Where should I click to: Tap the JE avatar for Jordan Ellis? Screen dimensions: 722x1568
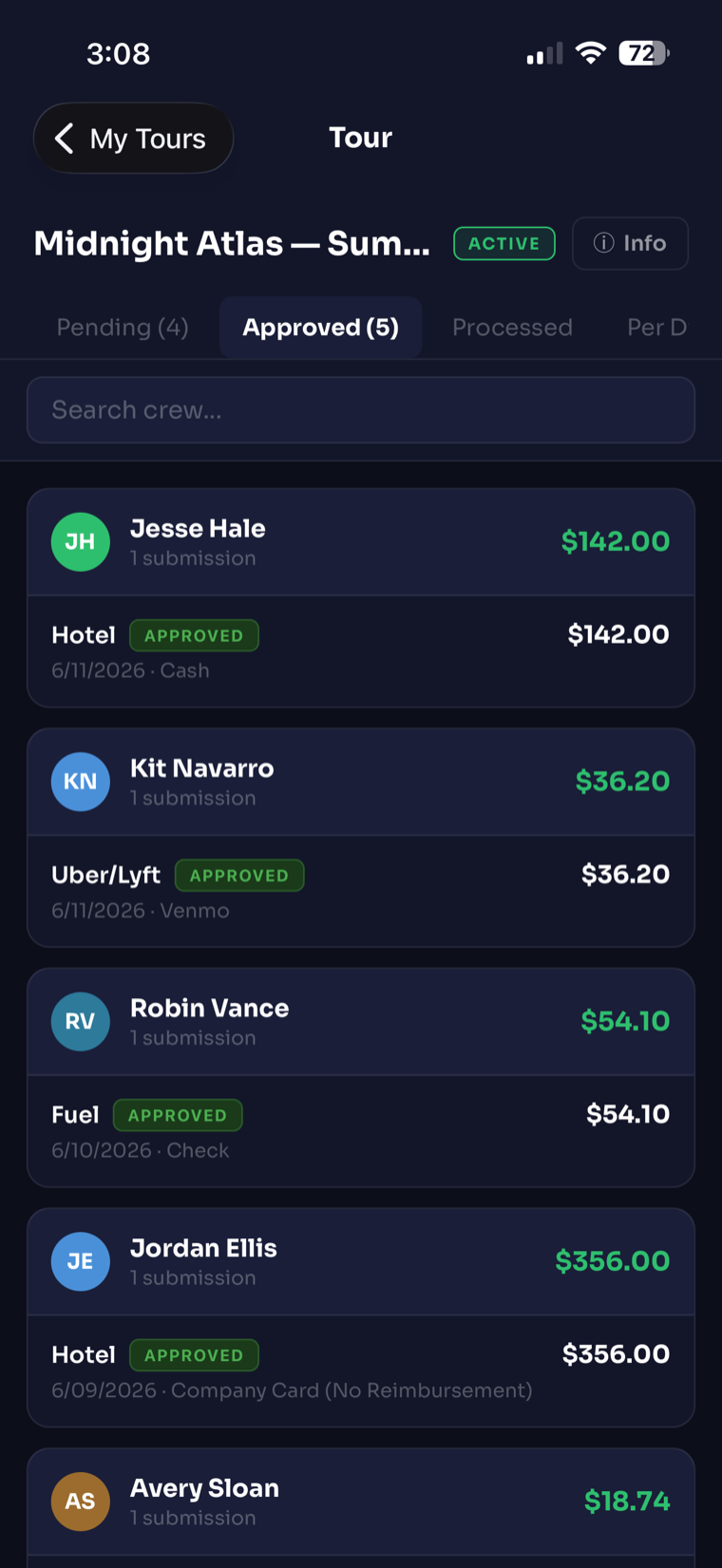80,1261
